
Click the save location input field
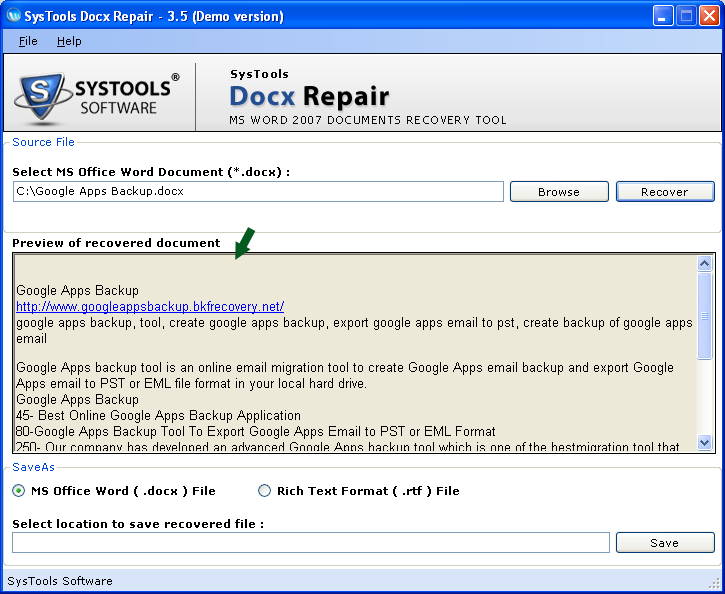point(311,542)
